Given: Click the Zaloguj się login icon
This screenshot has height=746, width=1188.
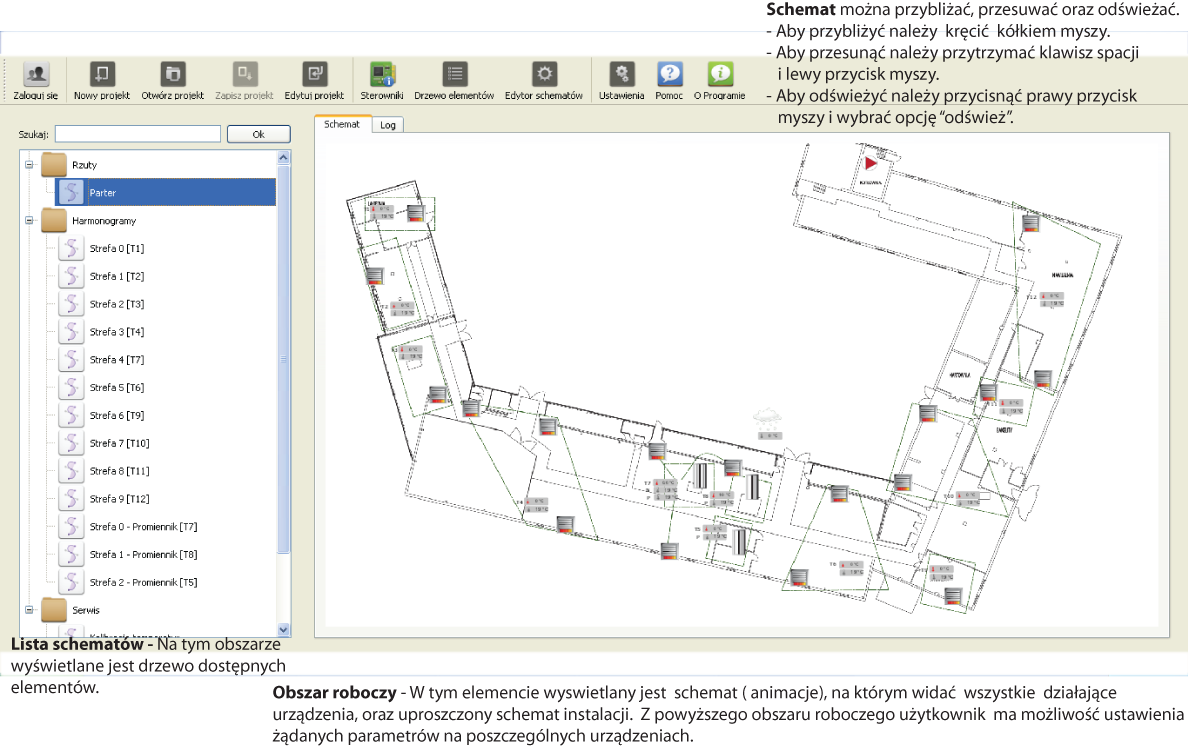Looking at the screenshot, I should [x=36, y=74].
